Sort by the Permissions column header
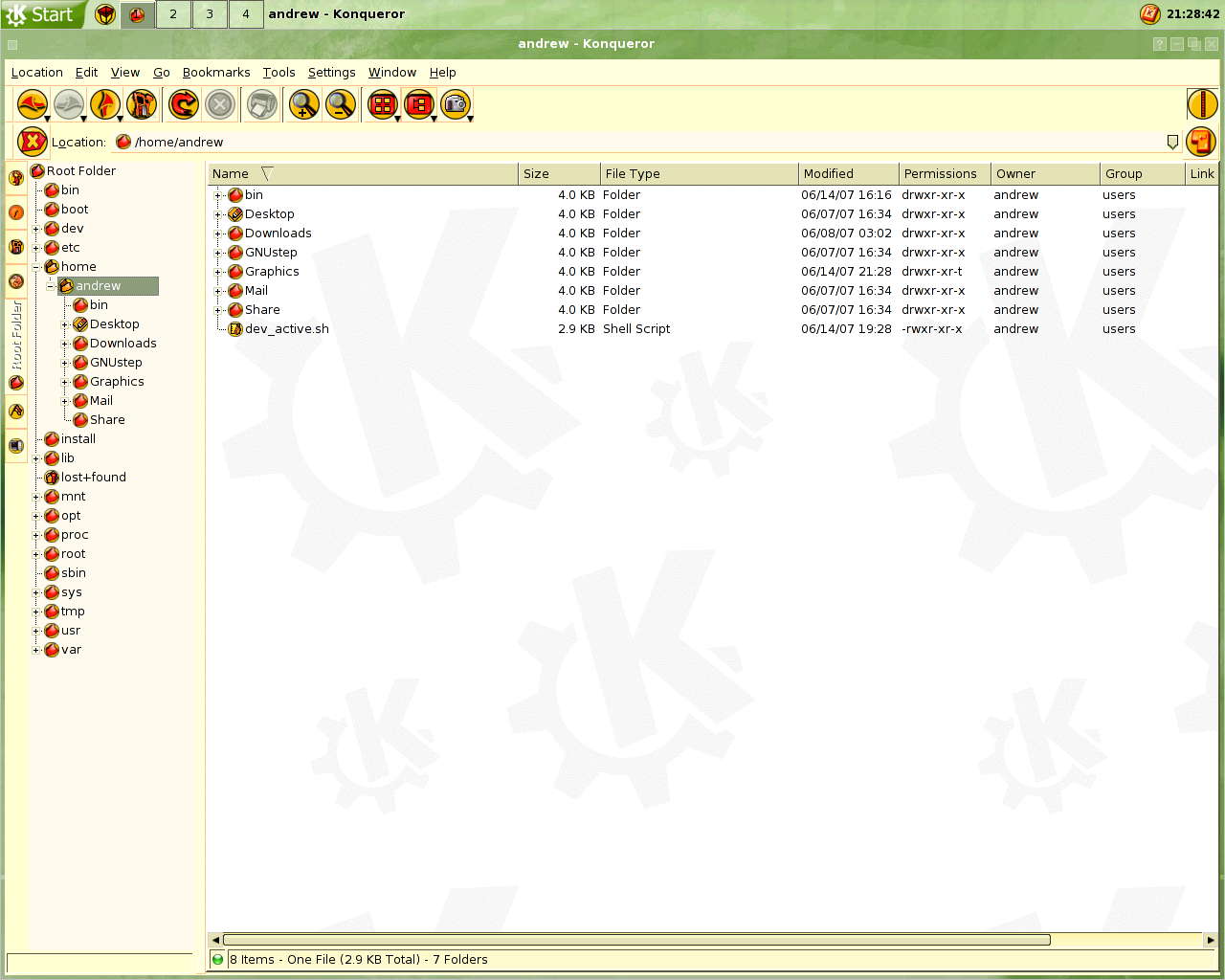 946,174
